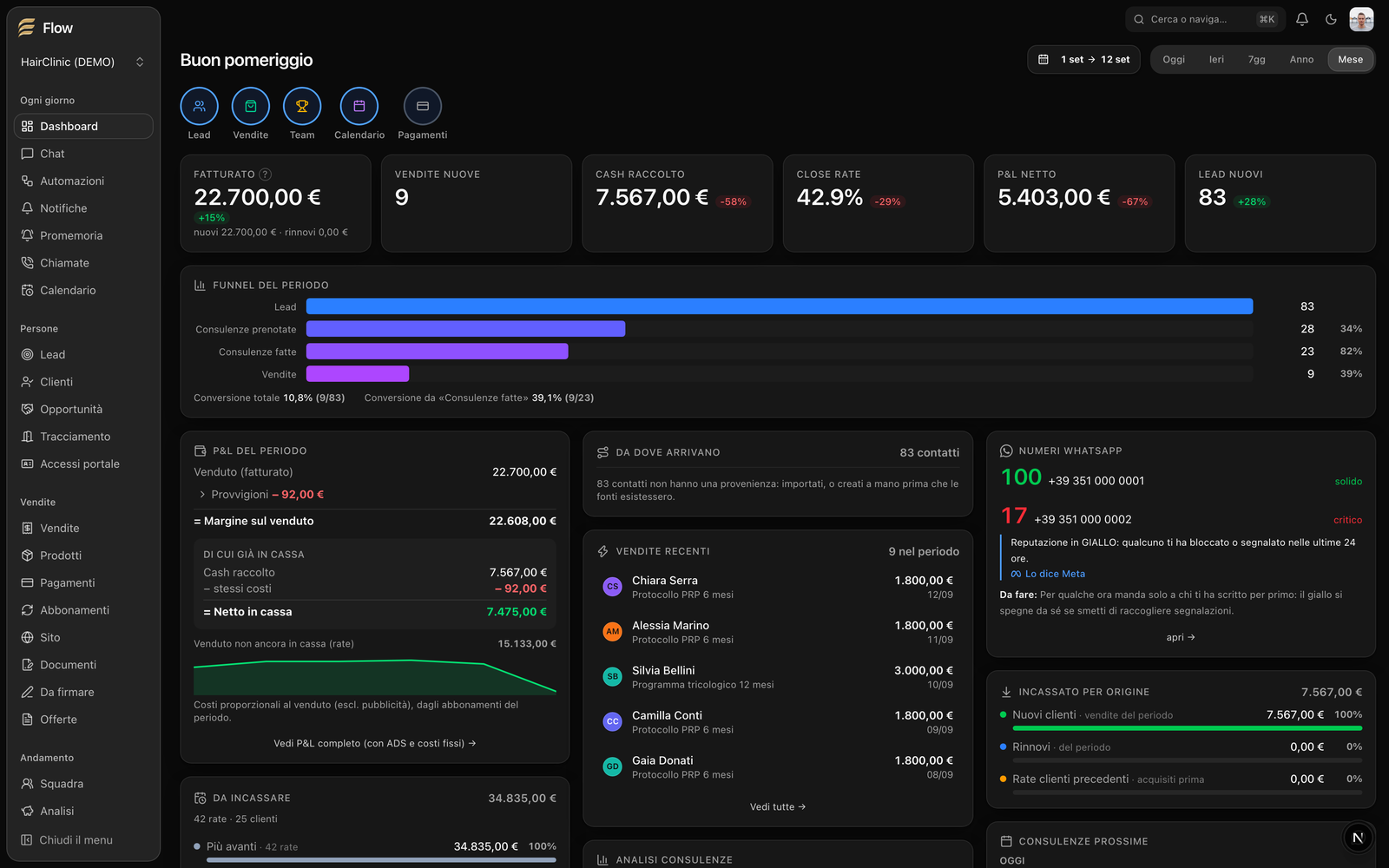Open the notifications bell in the top bar
The height and width of the screenshot is (868, 1389).
(x=1302, y=19)
